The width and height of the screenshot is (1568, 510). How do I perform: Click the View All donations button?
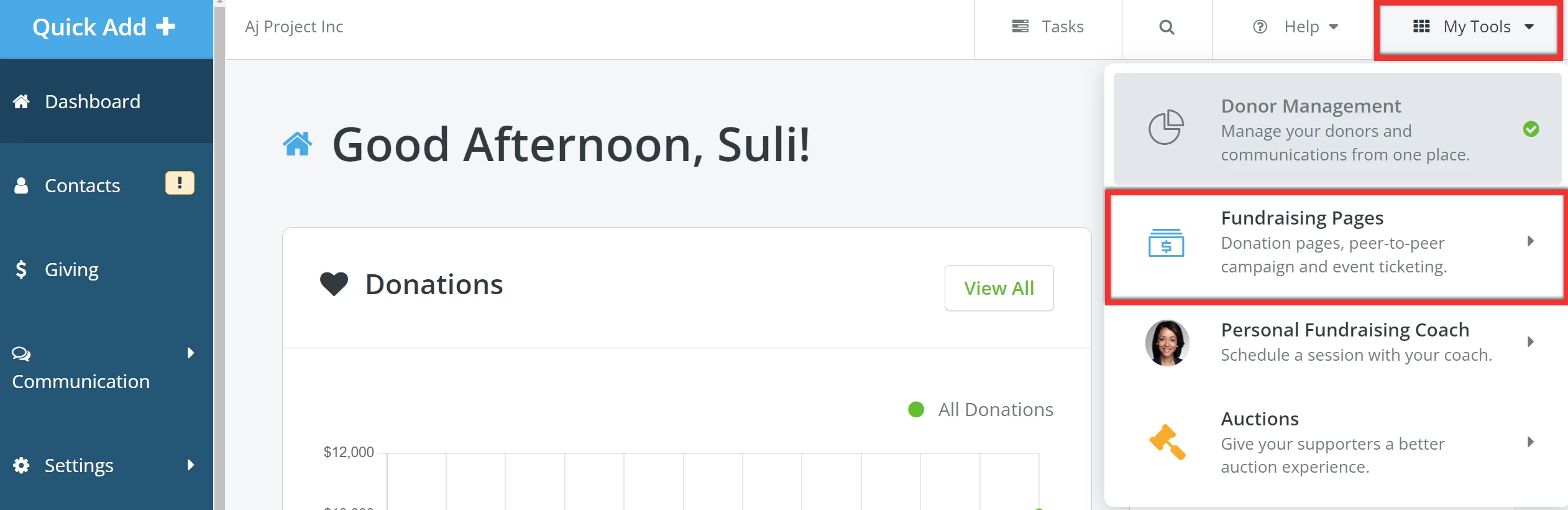[998, 287]
